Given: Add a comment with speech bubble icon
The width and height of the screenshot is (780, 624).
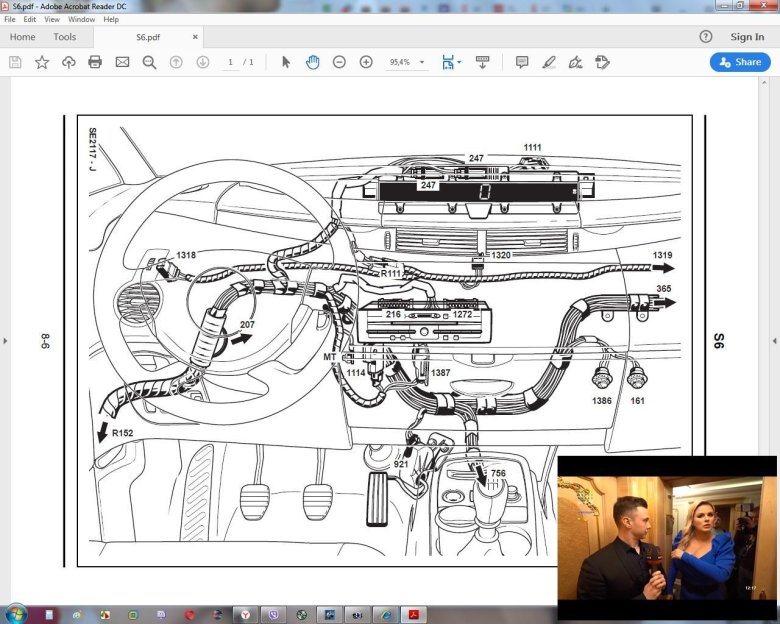Looking at the screenshot, I should [x=521, y=62].
